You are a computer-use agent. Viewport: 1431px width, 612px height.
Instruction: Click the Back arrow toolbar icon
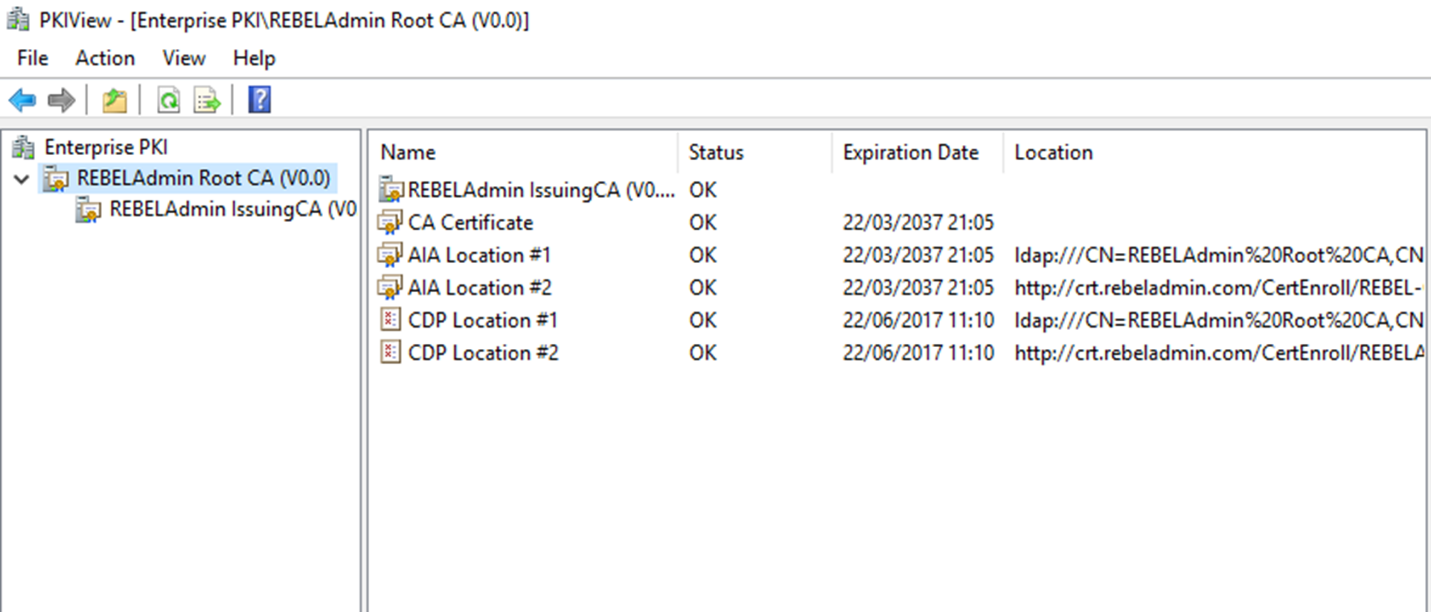22,100
